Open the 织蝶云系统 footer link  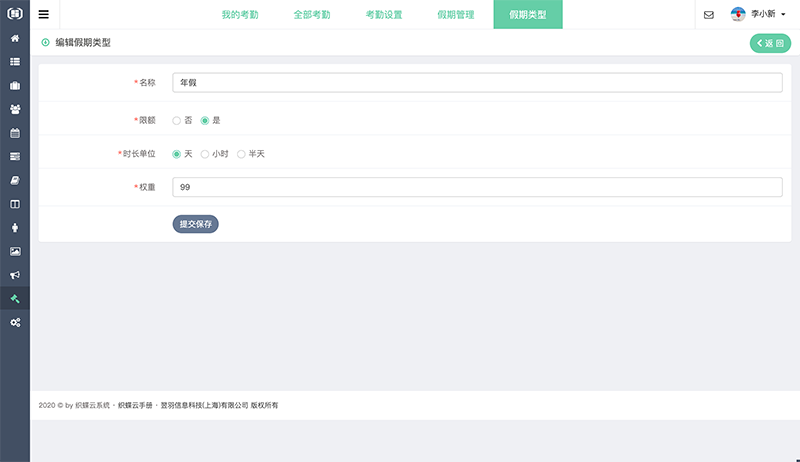[92, 405]
